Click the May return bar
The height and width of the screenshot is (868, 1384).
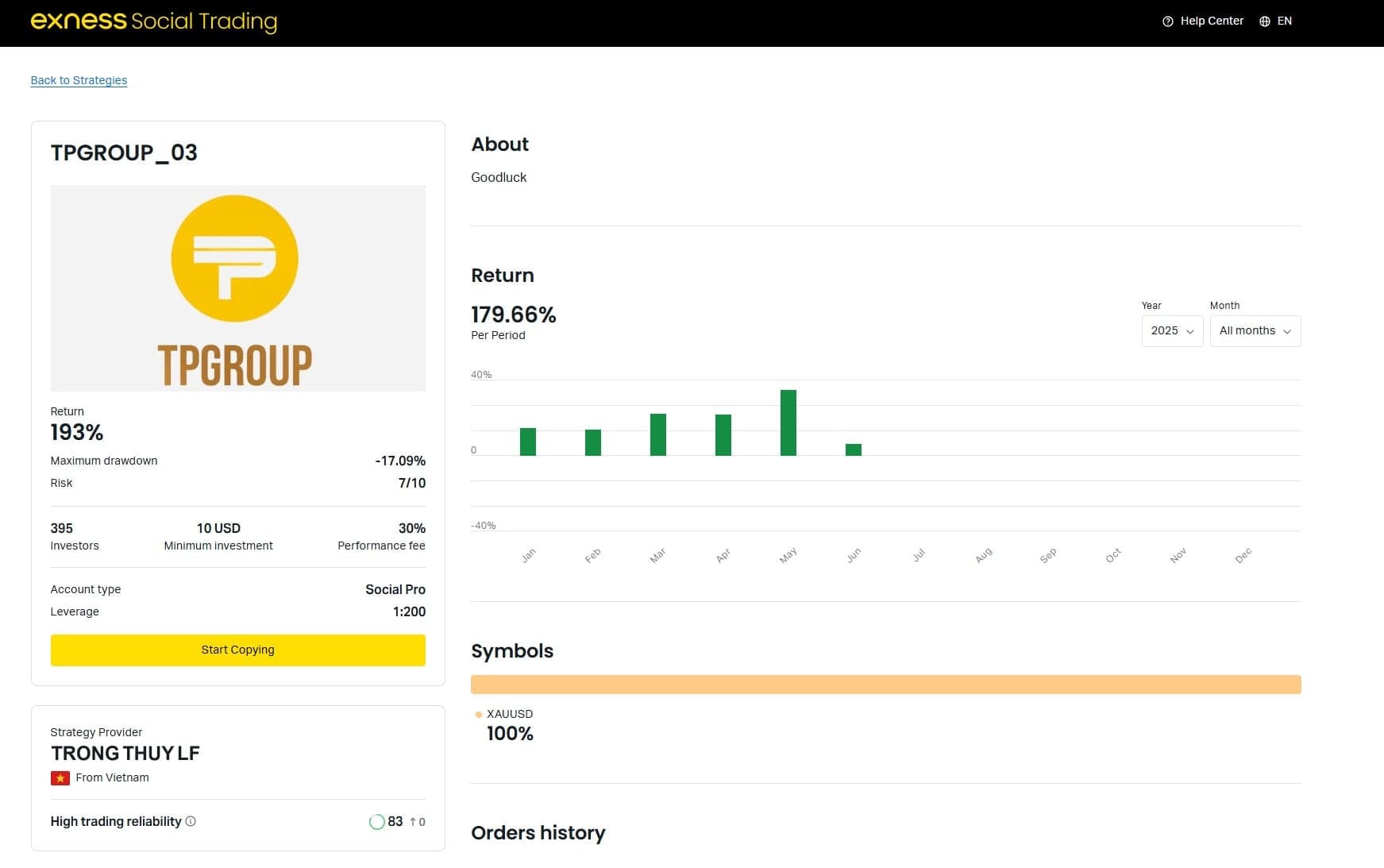788,422
